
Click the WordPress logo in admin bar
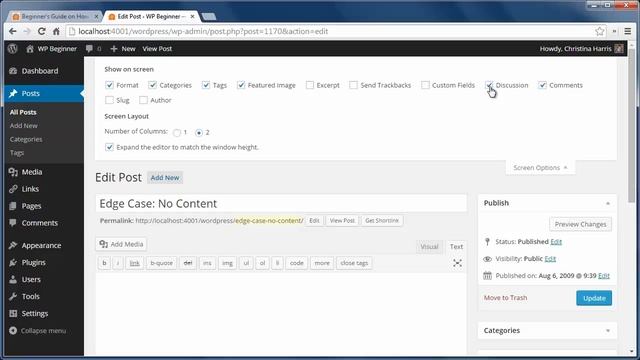13,49
